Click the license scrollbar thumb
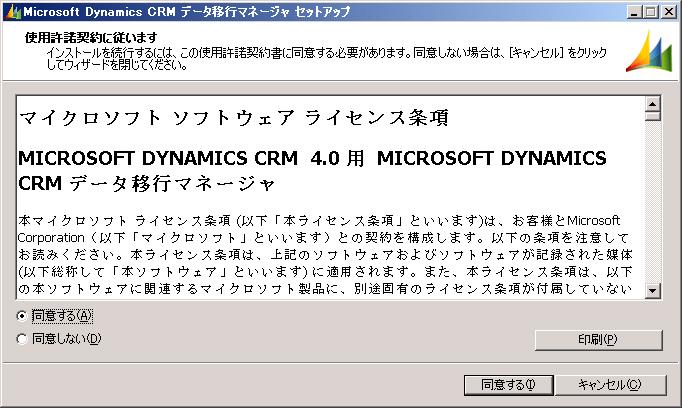This screenshot has height=408, width=682. pos(652,116)
